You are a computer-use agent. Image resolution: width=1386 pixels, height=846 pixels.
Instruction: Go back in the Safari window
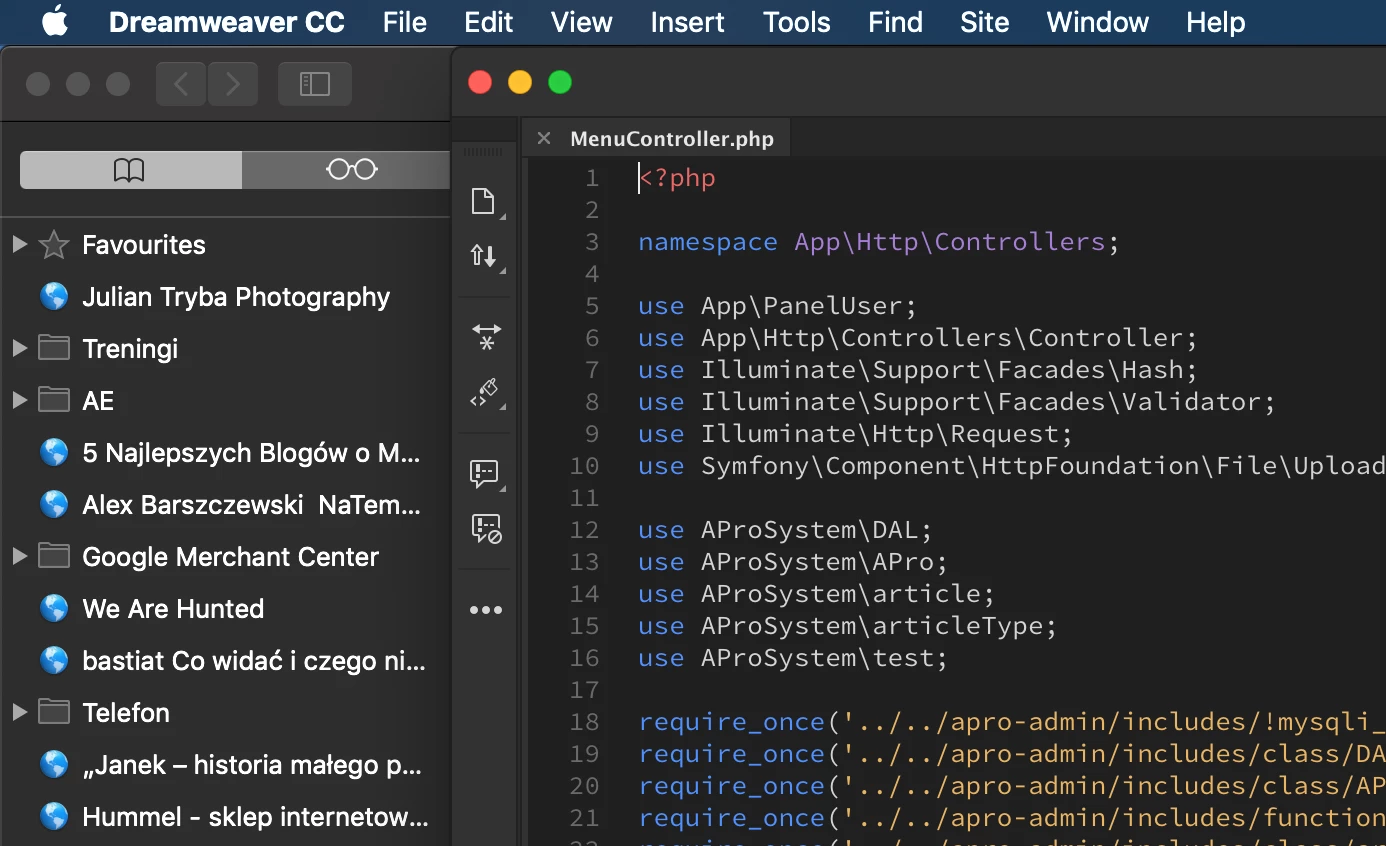click(181, 84)
